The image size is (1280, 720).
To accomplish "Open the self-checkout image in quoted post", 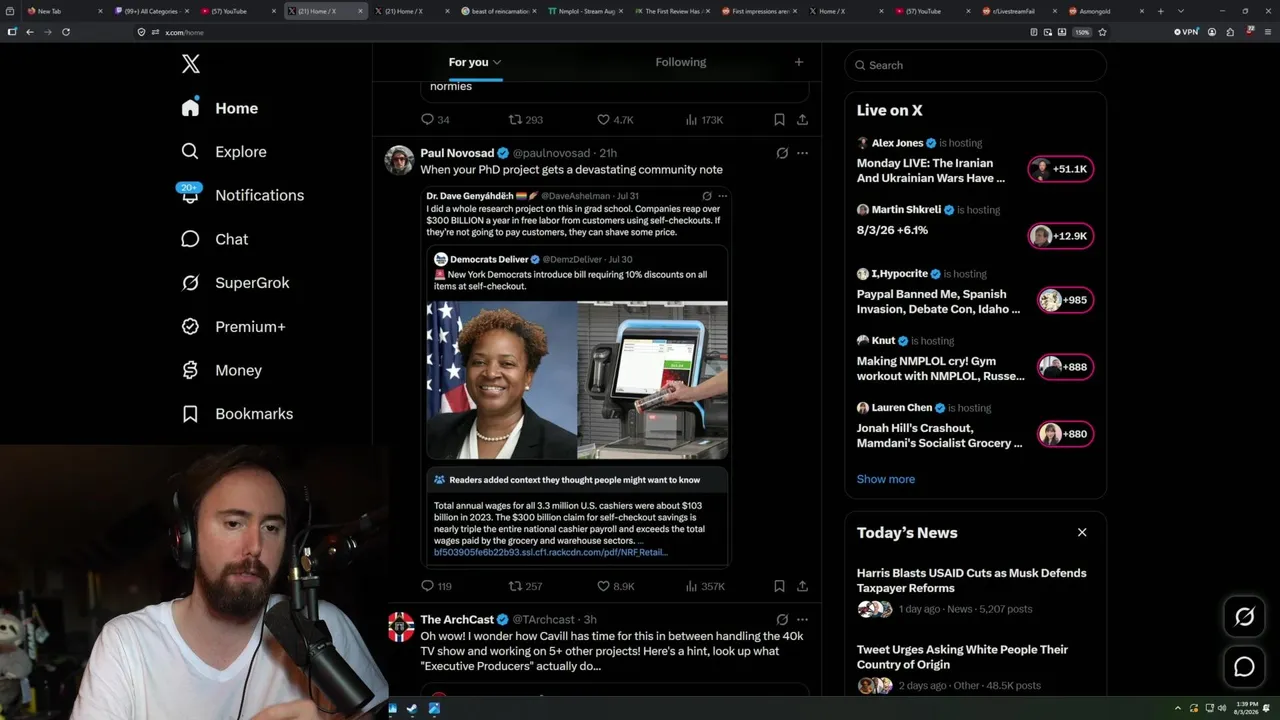I will click(653, 380).
